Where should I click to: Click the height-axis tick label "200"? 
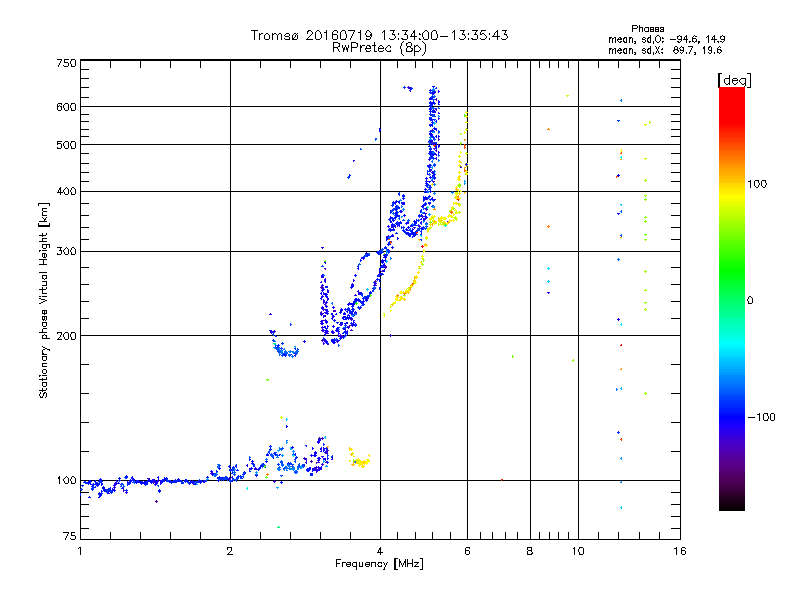(66, 336)
